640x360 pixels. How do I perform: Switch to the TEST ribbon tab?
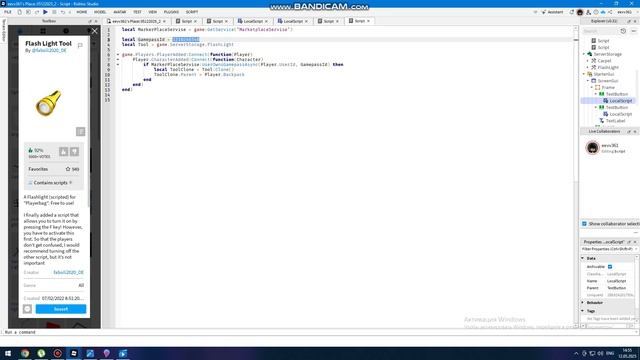click(137, 12)
